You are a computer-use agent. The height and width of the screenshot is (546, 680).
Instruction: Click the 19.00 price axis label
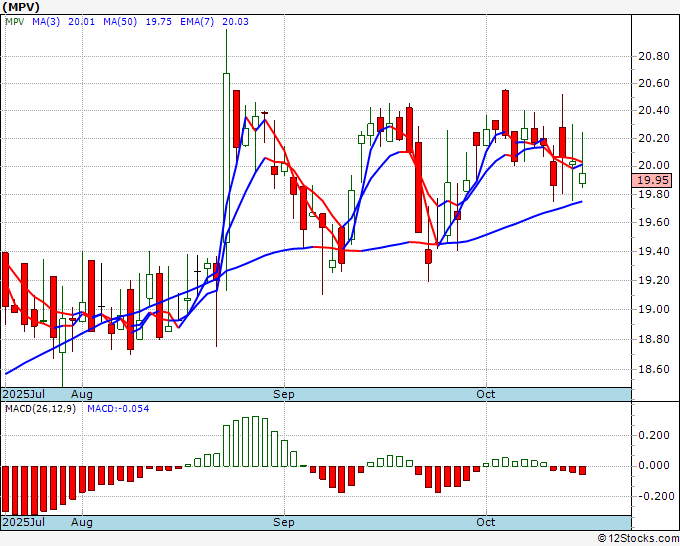654,309
